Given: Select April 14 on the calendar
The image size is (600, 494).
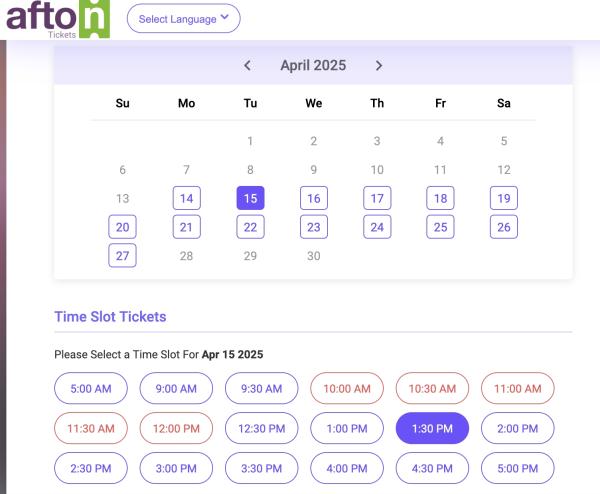Looking at the screenshot, I should click(x=186, y=198).
